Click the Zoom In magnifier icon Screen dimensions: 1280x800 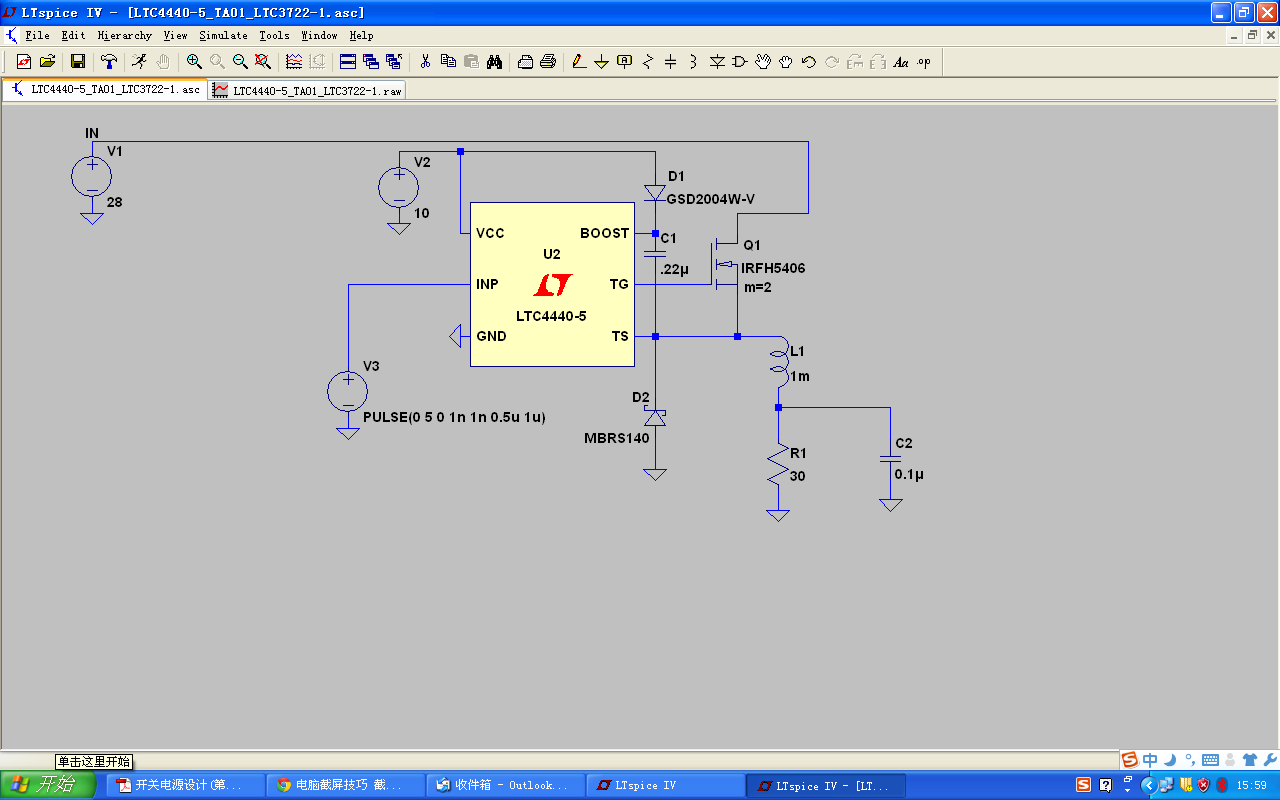pos(194,62)
